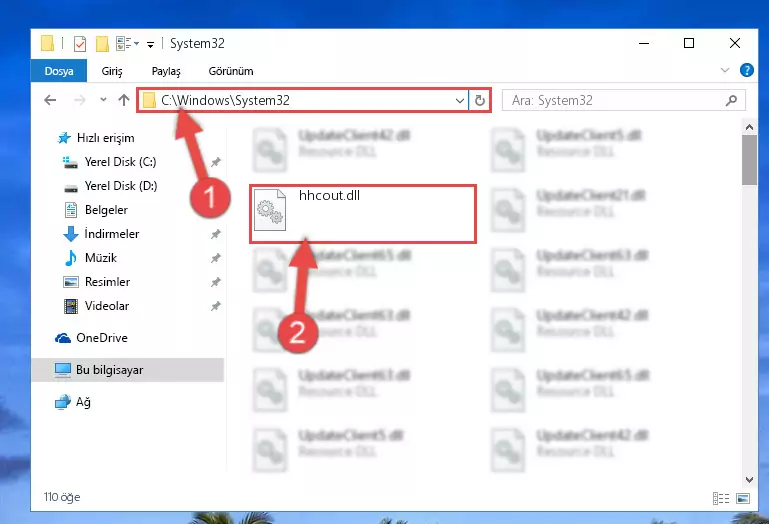769x524 pixels.
Task: Click the folder icon in title bar
Action: (48, 44)
